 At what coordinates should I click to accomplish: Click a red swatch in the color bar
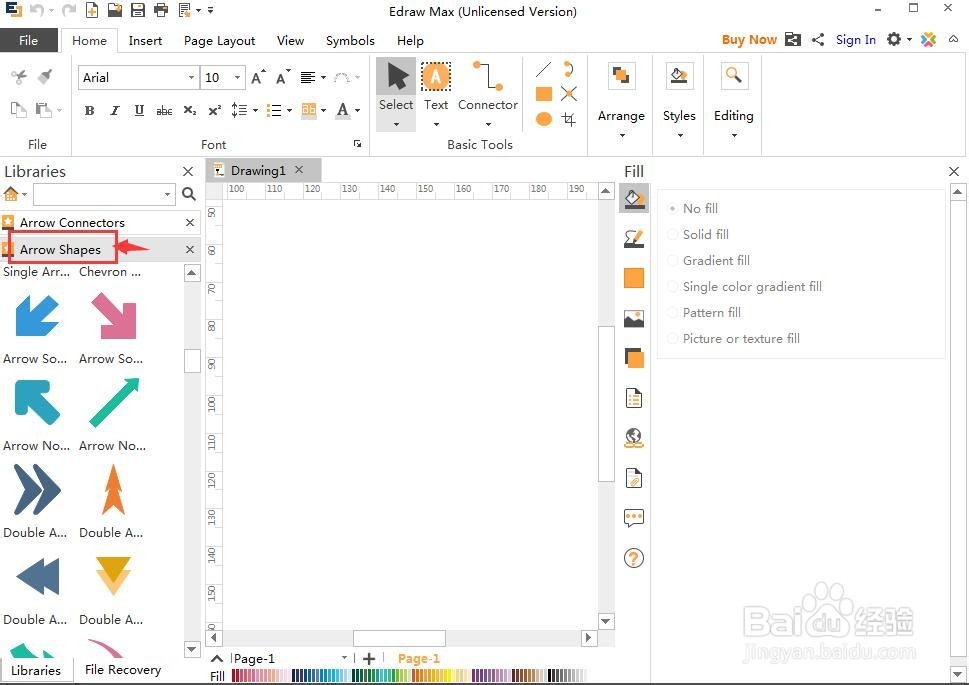click(x=236, y=676)
